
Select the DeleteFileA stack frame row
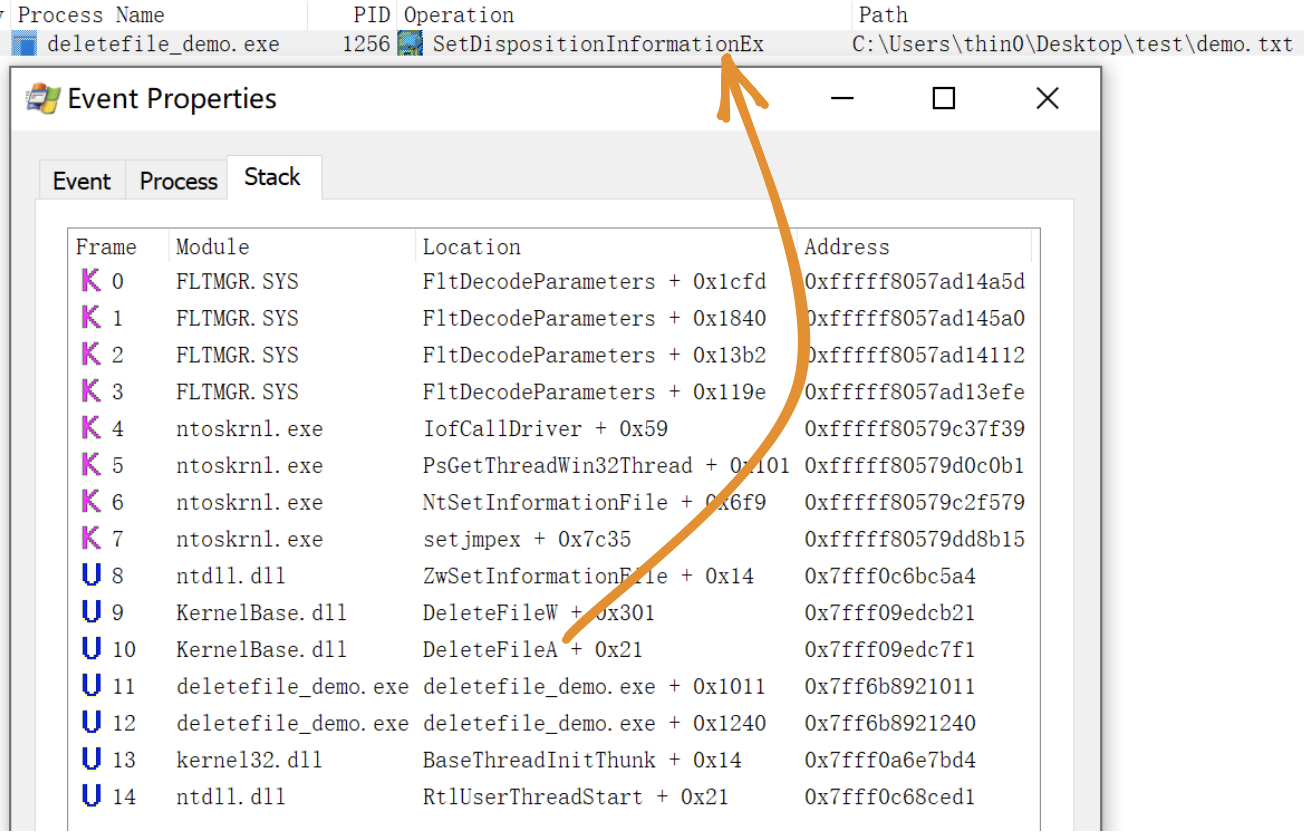(490, 650)
